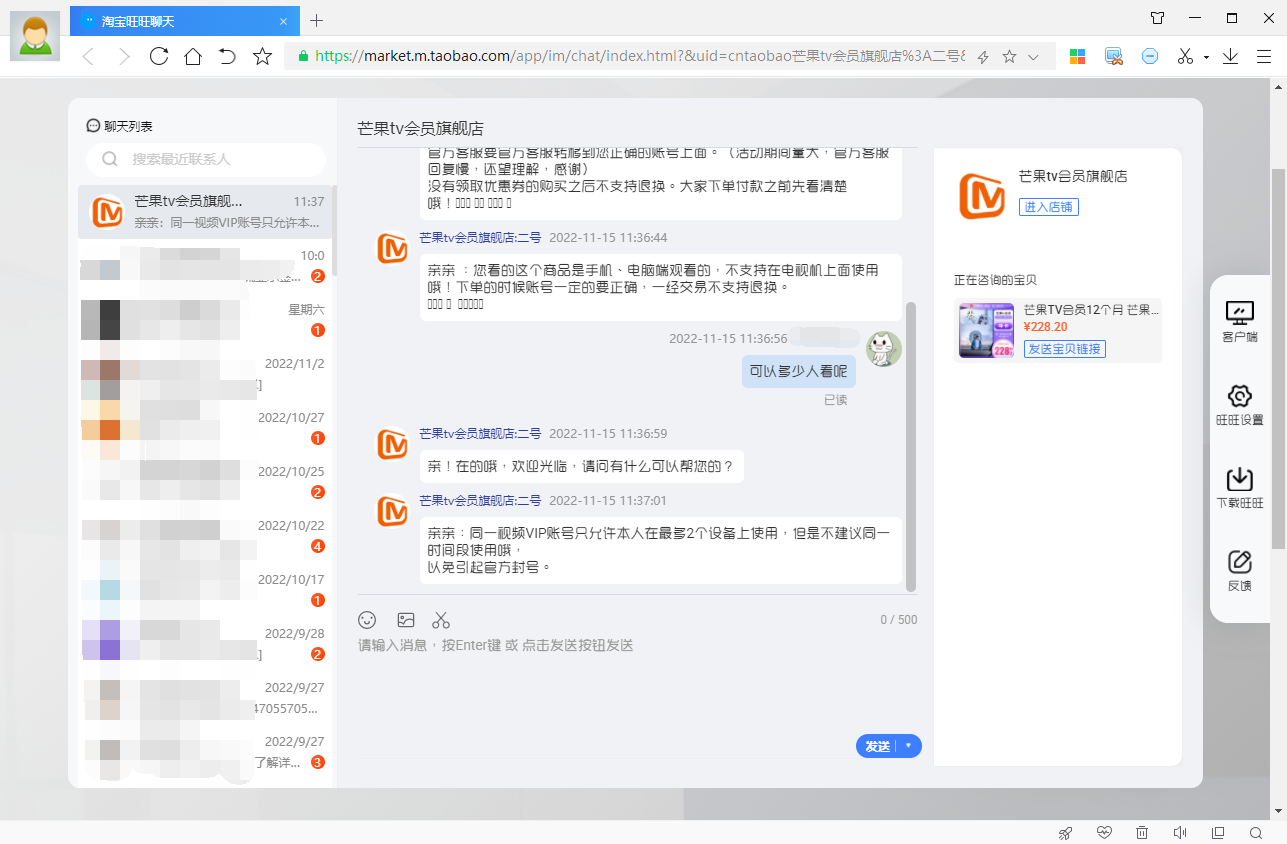Open the chat dated 2022/9/28

click(x=205, y=644)
